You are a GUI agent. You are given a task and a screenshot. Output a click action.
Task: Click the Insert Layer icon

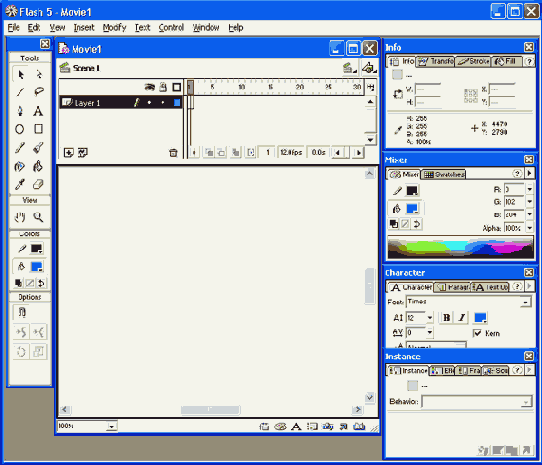pos(68,152)
